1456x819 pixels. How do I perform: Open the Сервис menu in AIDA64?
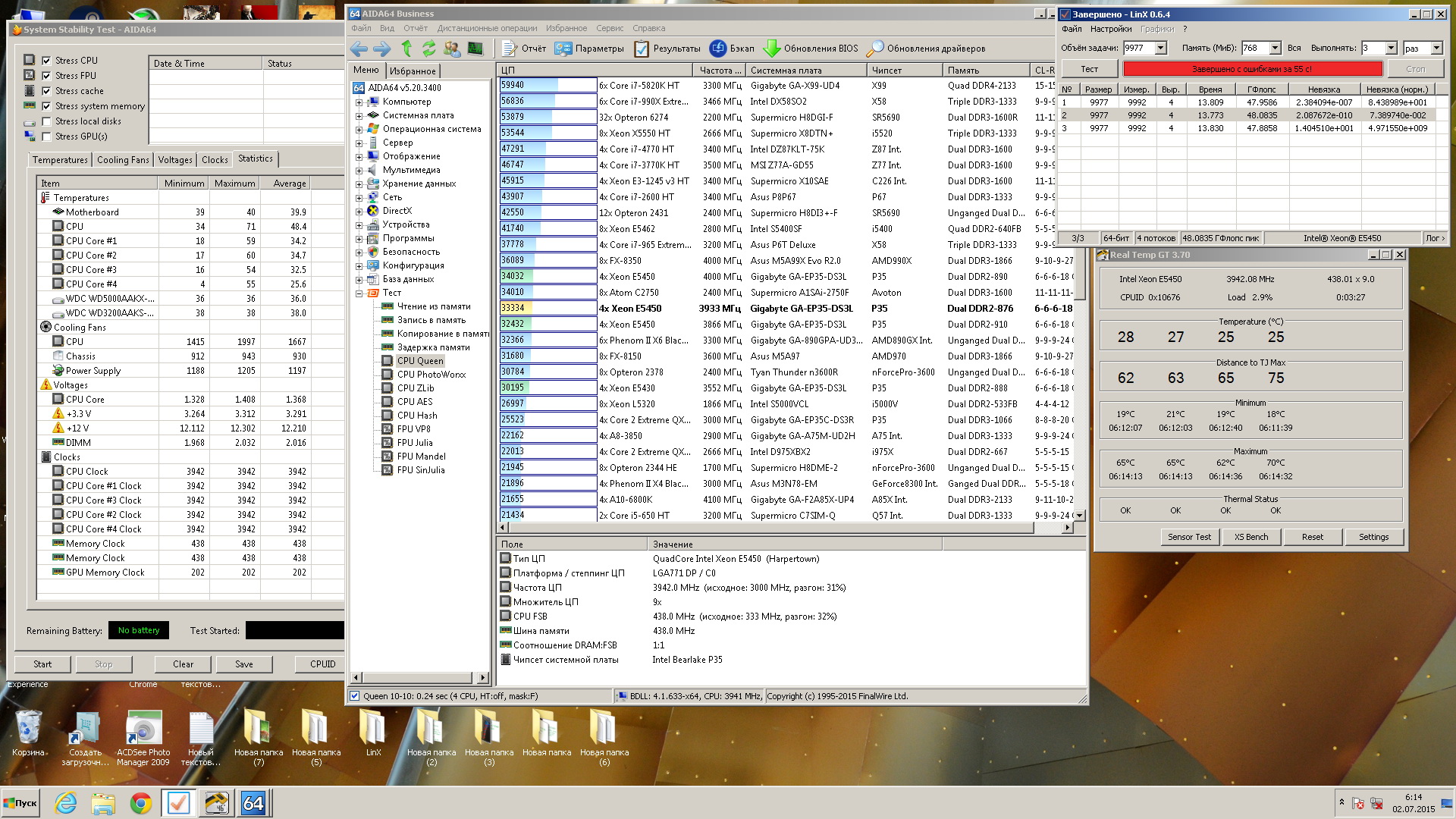(x=610, y=28)
